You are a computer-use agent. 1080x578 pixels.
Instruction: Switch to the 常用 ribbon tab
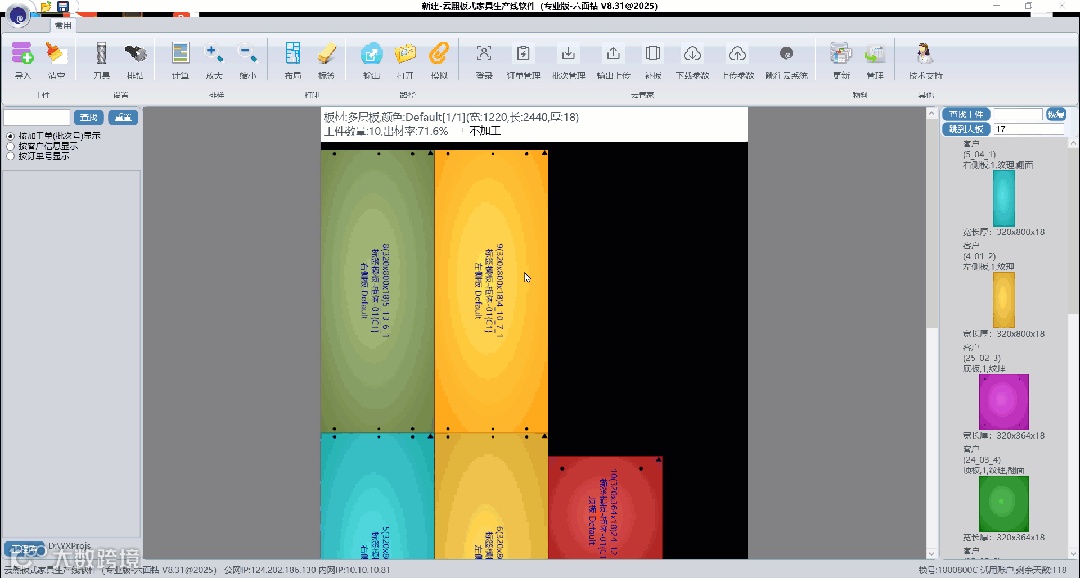point(63,25)
